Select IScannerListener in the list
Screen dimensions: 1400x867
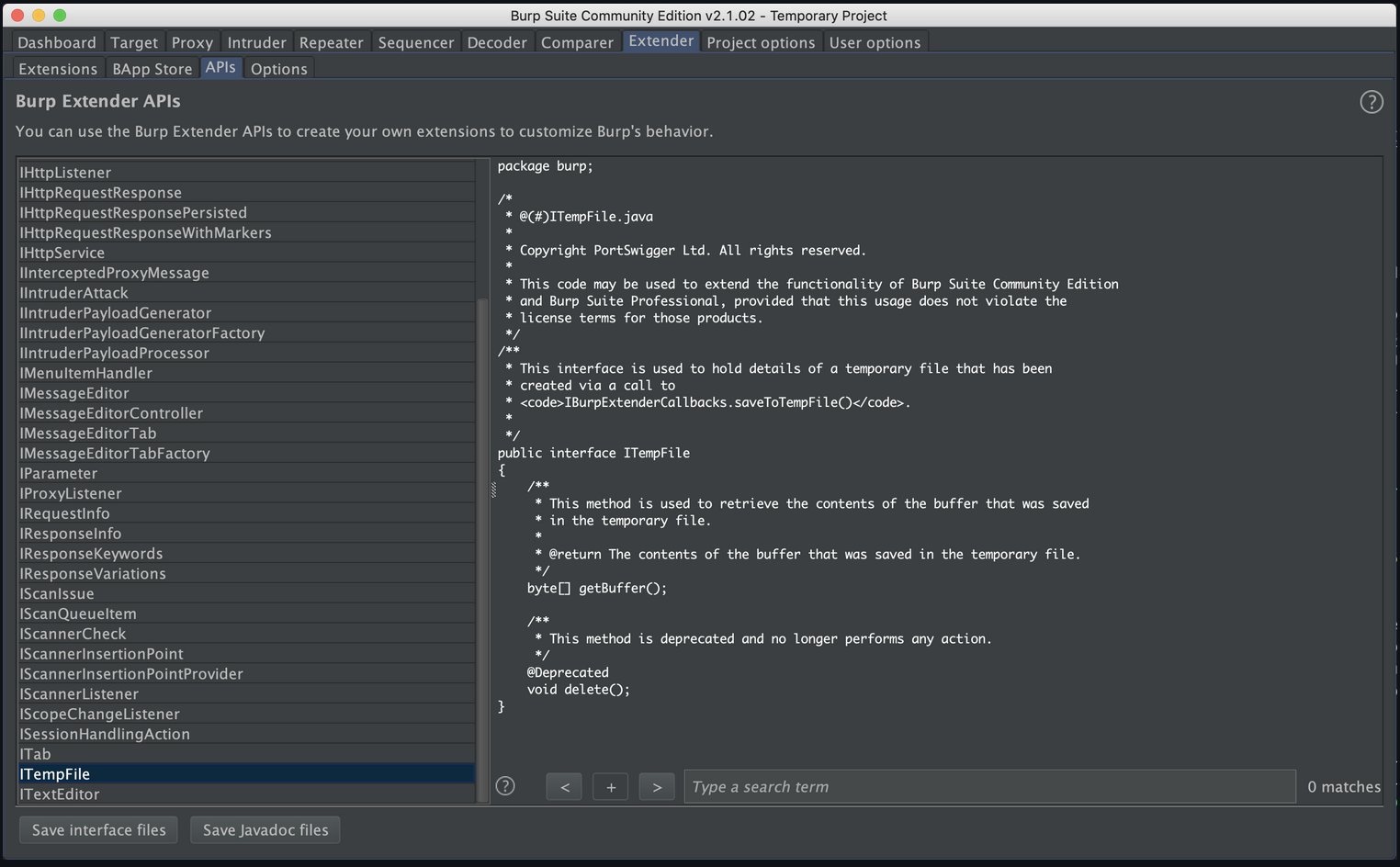coord(246,694)
